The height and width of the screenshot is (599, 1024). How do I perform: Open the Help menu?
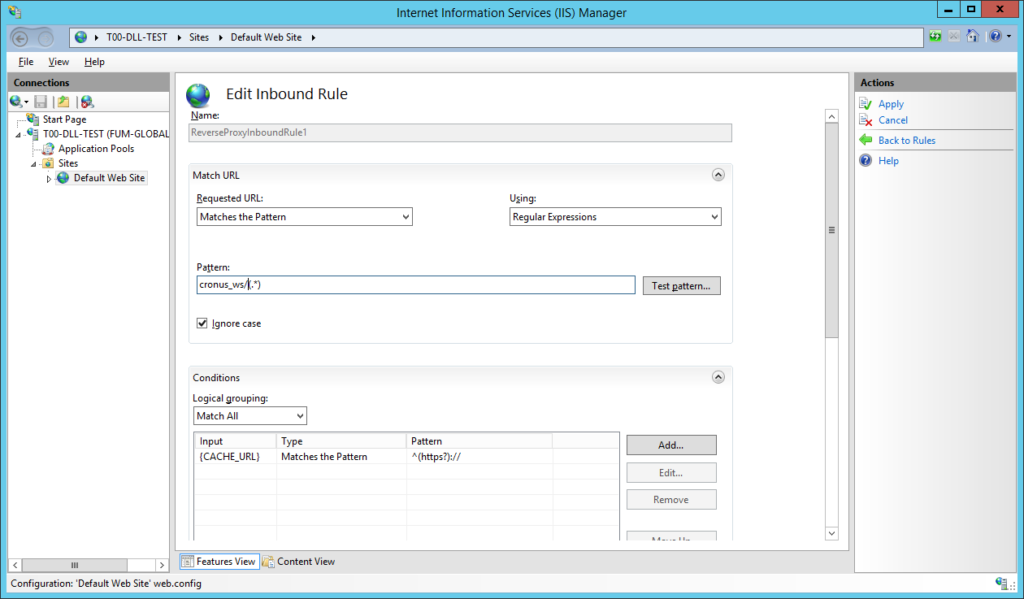[94, 61]
